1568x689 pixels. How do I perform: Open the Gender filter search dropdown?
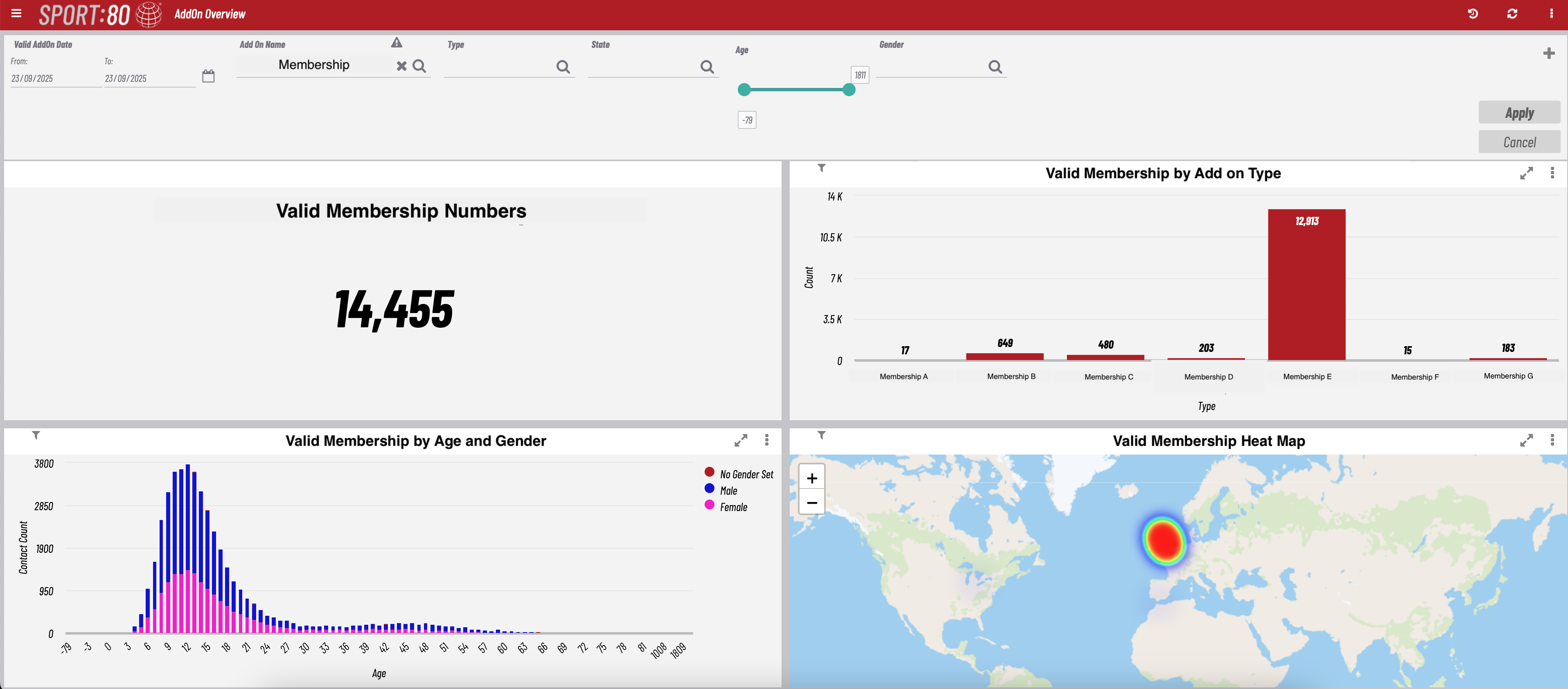(995, 67)
